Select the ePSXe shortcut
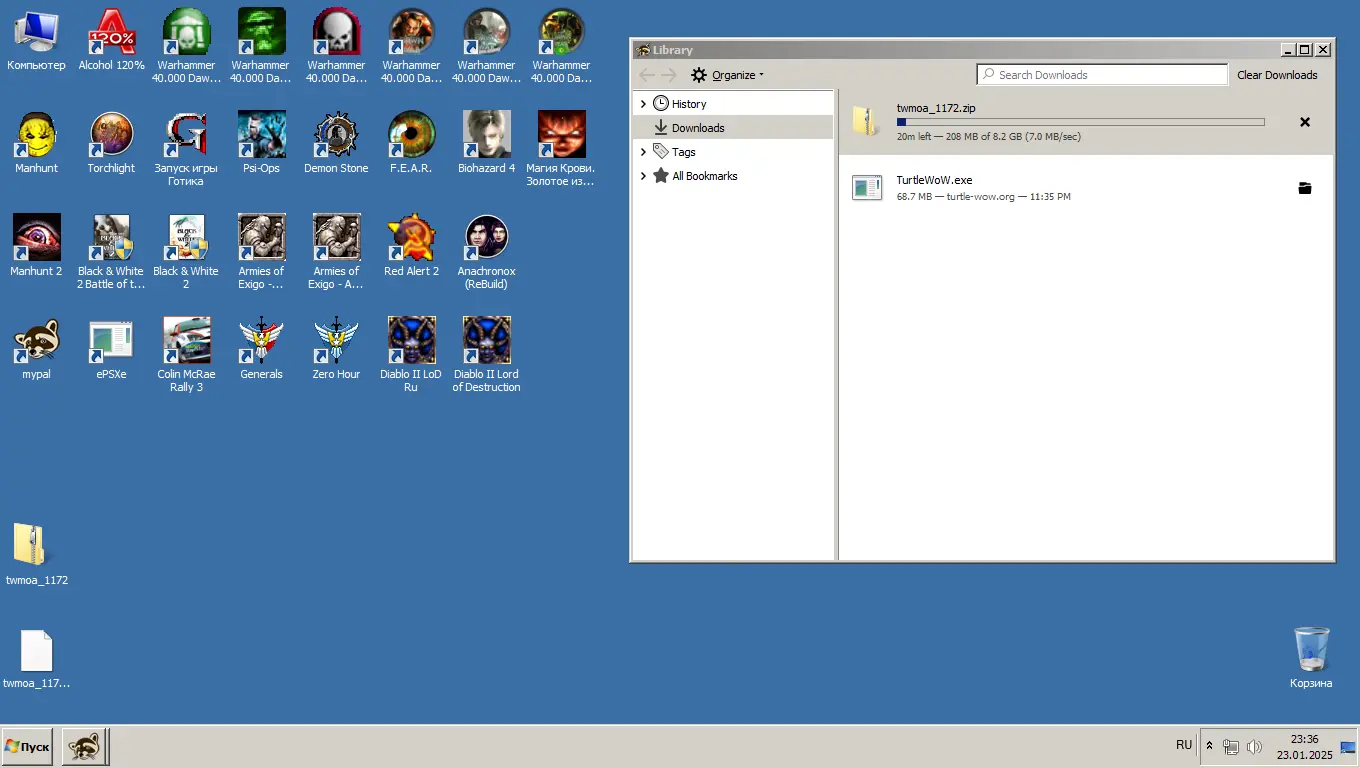 pos(111,349)
